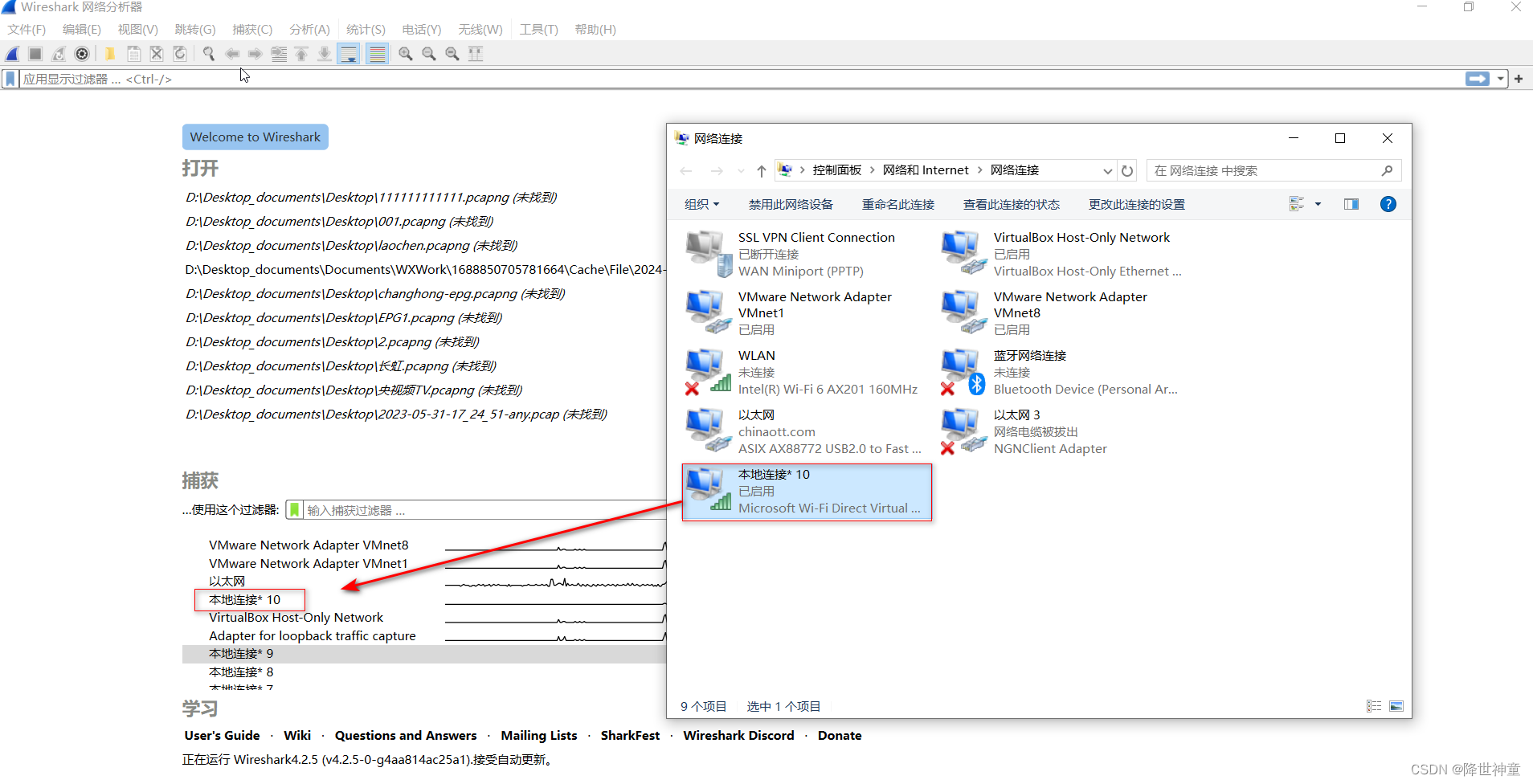1533x784 pixels.
Task: Click 控制面板 breadcrumb in address bar
Action: [837, 170]
